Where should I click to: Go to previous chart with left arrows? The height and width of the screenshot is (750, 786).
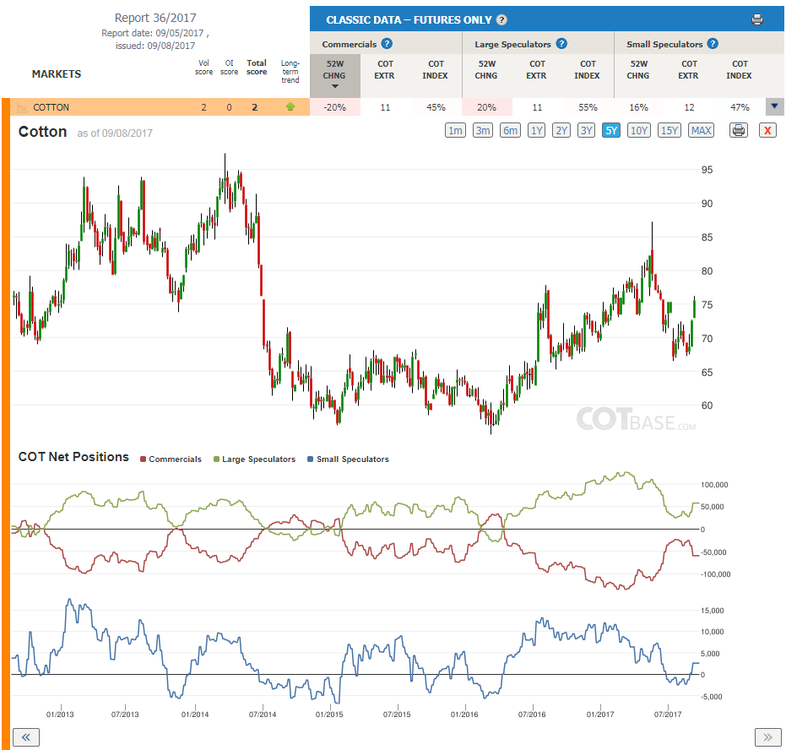pos(26,737)
